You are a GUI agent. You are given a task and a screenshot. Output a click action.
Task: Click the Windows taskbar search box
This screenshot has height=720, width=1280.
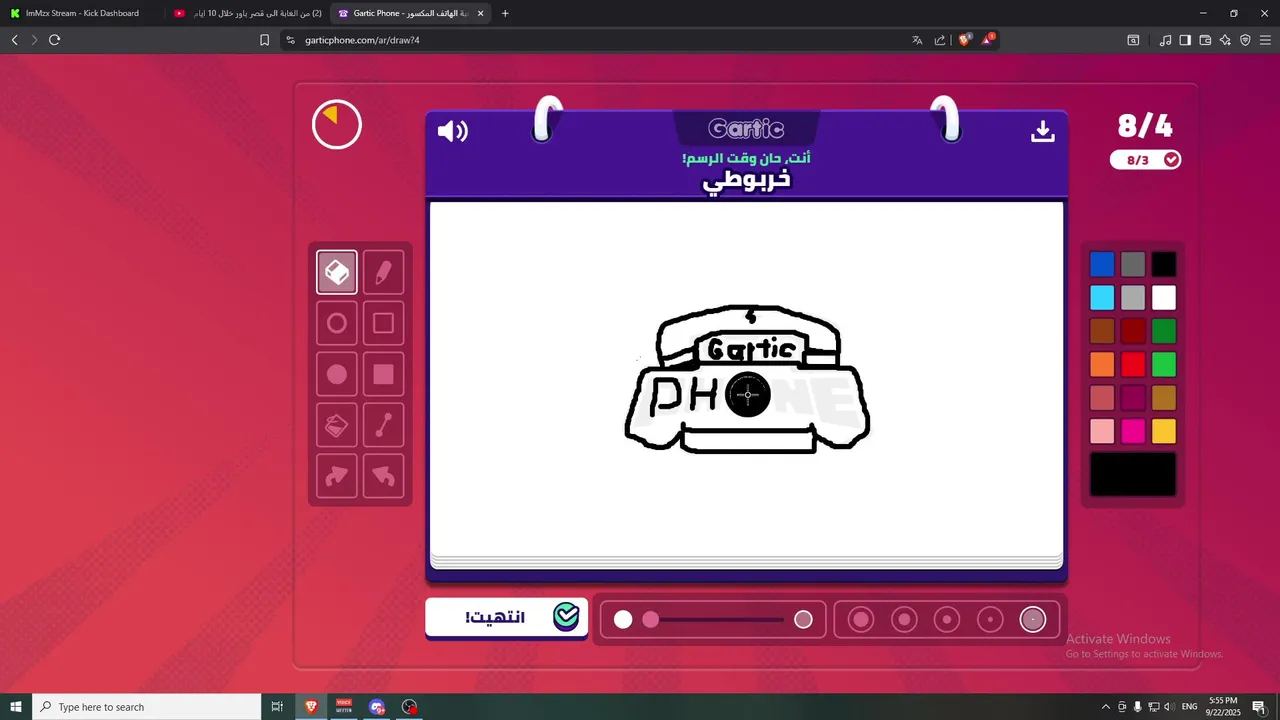[x=146, y=707]
